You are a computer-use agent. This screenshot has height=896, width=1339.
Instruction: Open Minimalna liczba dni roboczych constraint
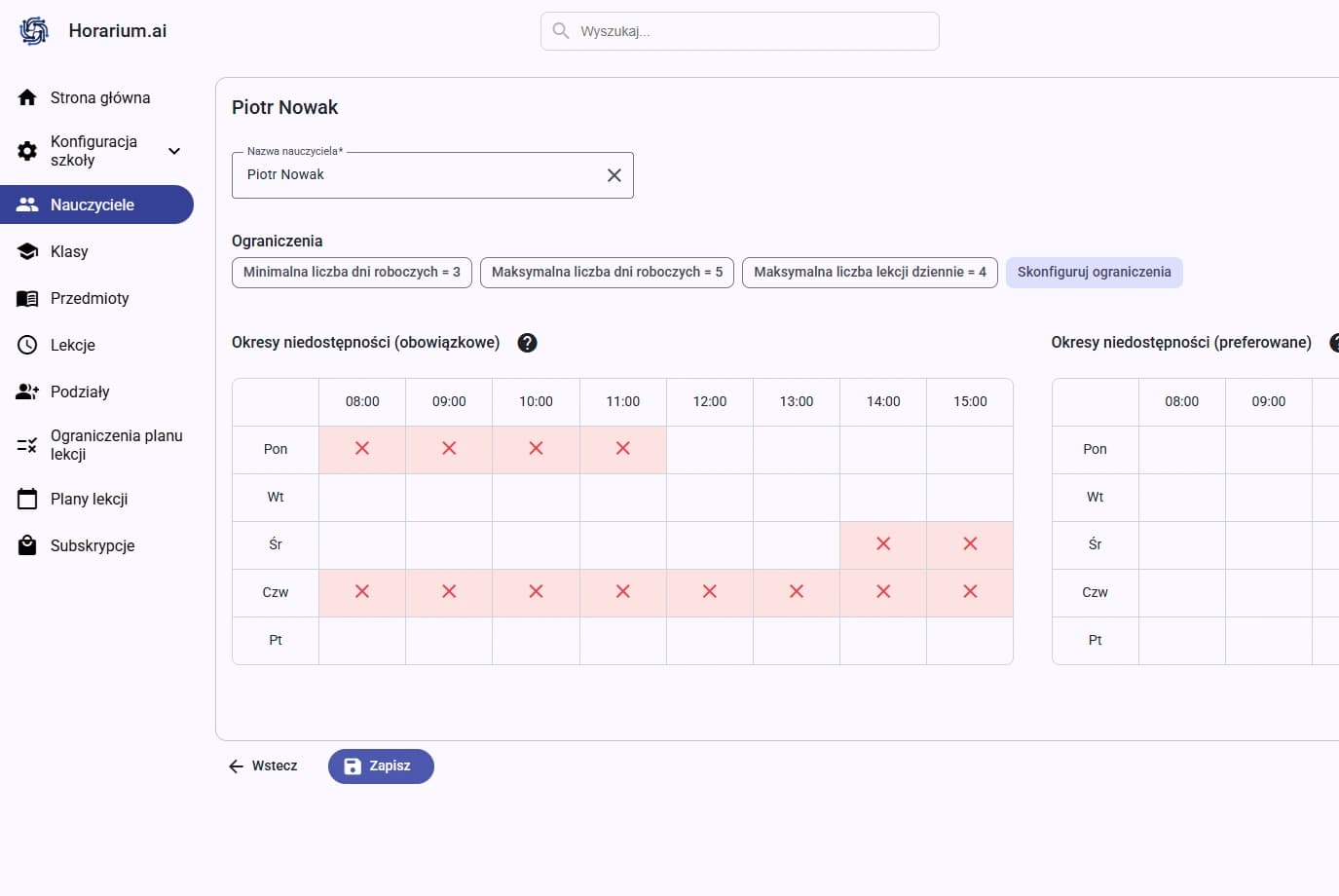click(352, 273)
